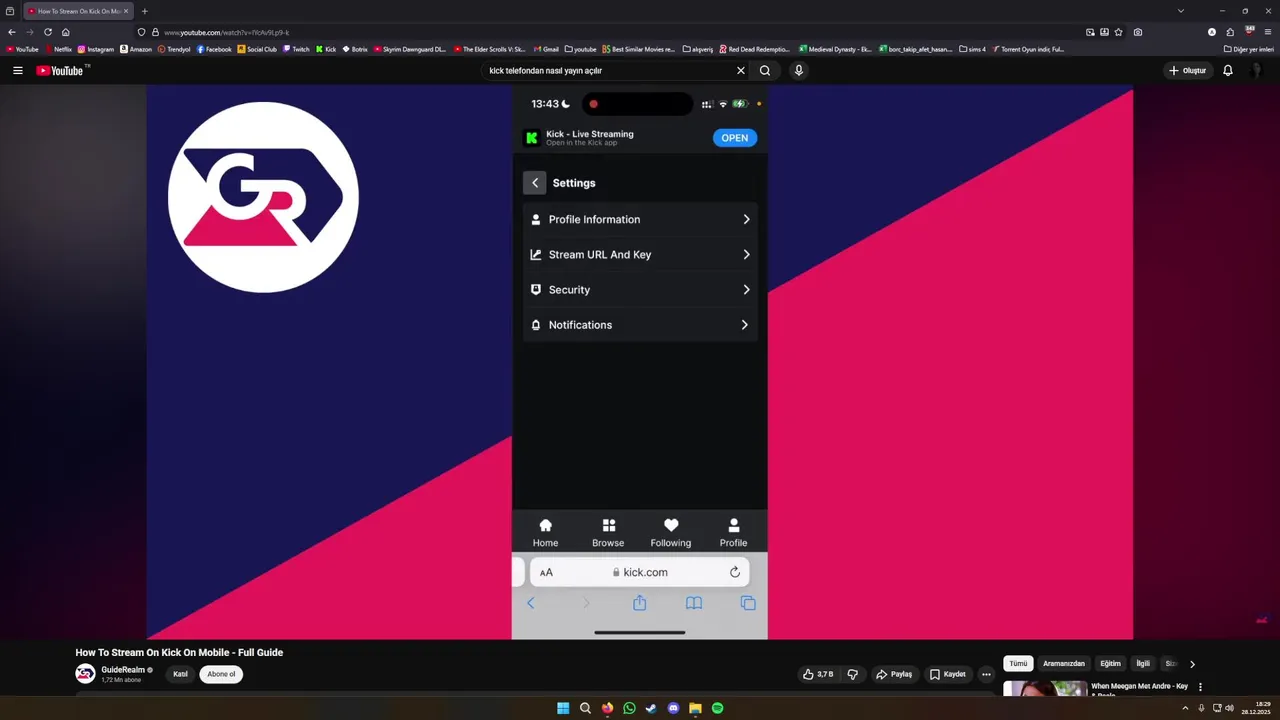Click the Security row chevron in video
The width and height of the screenshot is (1280, 720).
click(746, 290)
